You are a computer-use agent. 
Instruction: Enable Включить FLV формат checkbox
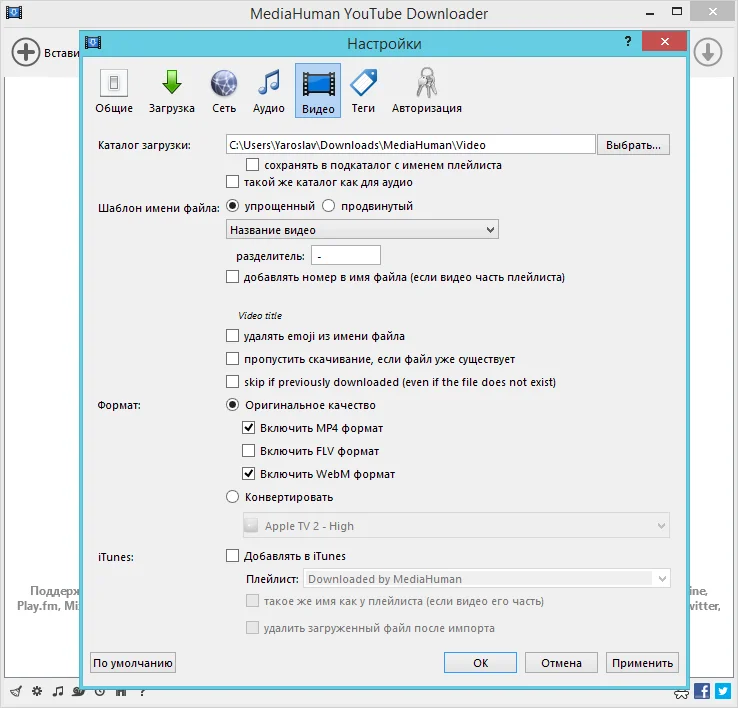pyautogui.click(x=248, y=451)
